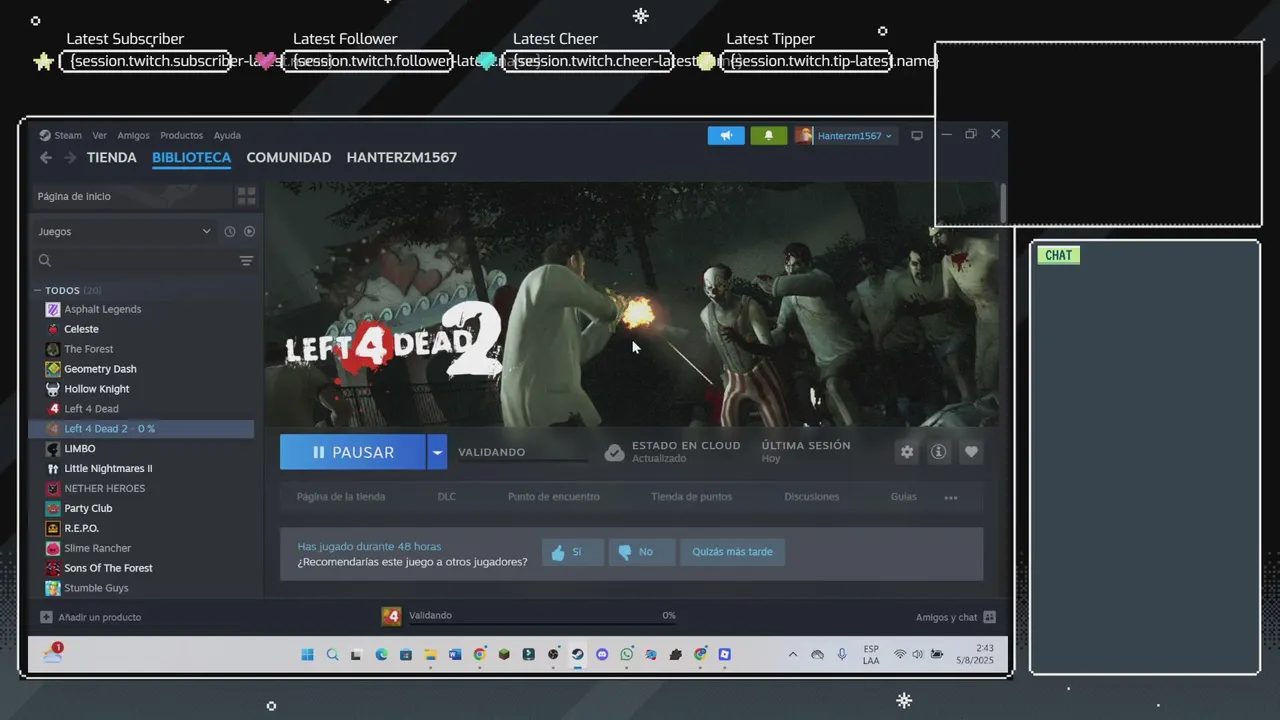This screenshot has height=720, width=1280.
Task: Open the Productos menu
Action: coord(181,135)
